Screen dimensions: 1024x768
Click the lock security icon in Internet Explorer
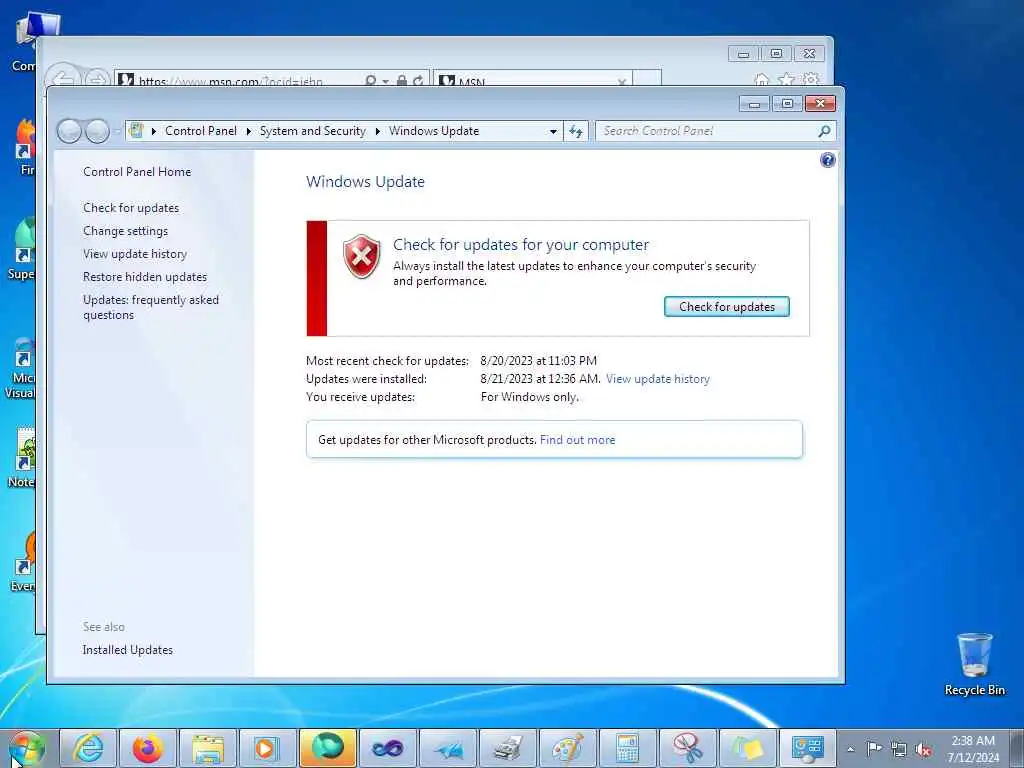402,81
